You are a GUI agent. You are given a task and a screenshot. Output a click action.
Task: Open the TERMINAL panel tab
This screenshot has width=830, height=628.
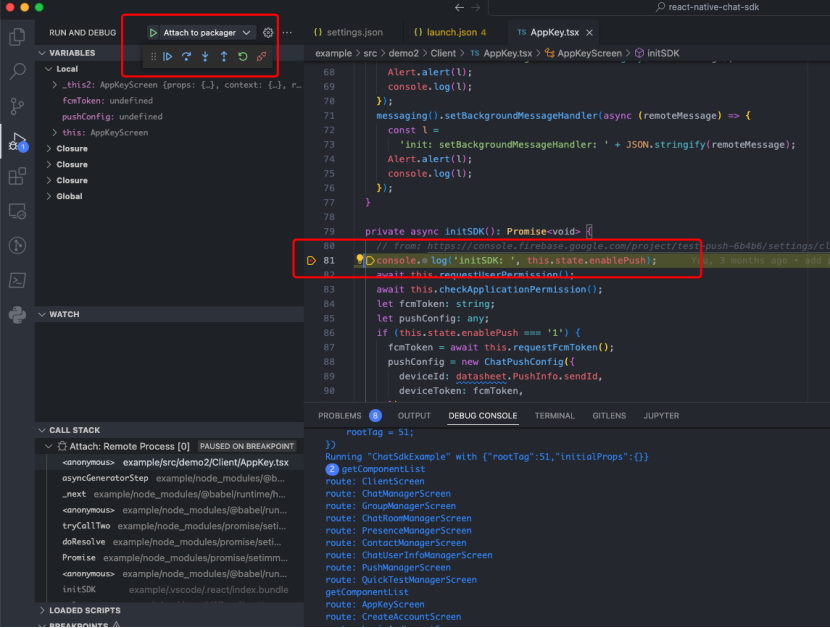555,416
